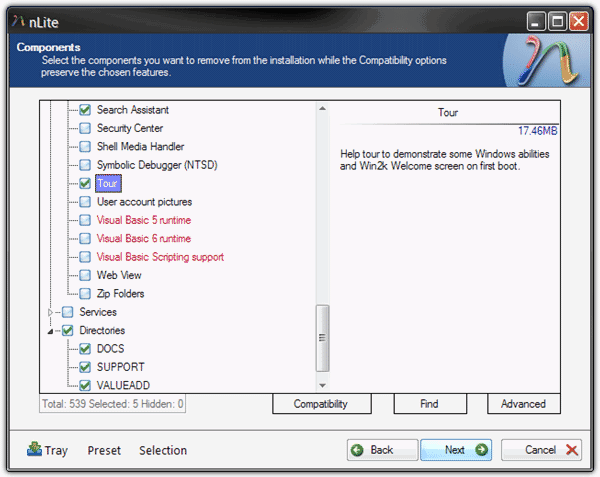This screenshot has width=600, height=477.
Task: Click the red X icon on Cancel button
Action: click(572, 450)
